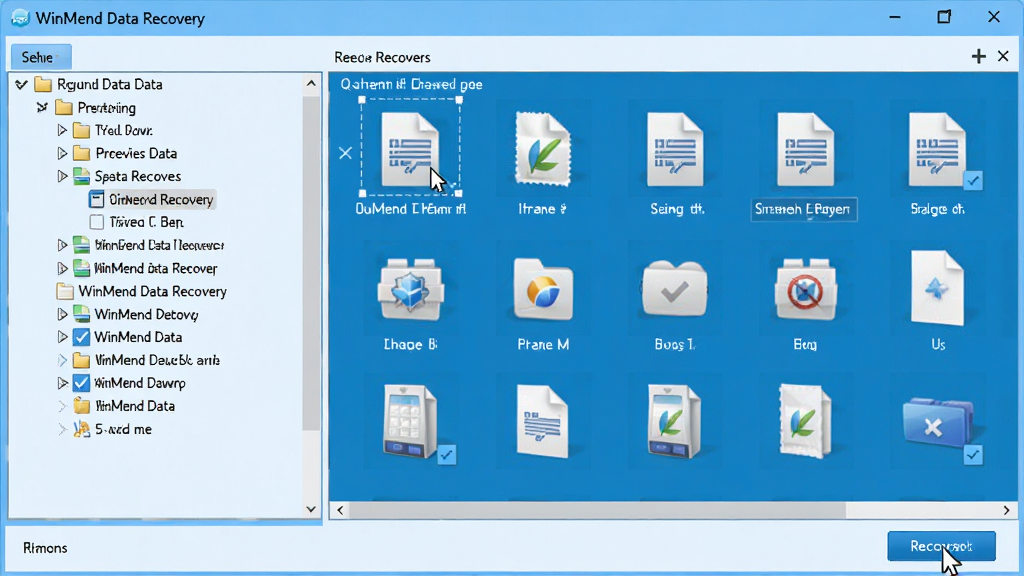Click the plus icon in Recovers header
The height and width of the screenshot is (576, 1024).
click(x=978, y=57)
